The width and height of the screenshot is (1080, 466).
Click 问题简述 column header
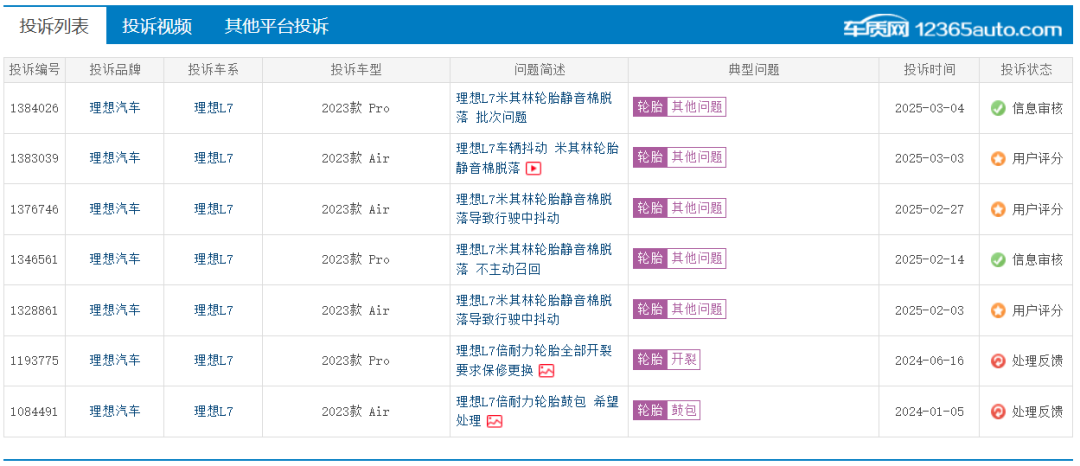[539, 70]
